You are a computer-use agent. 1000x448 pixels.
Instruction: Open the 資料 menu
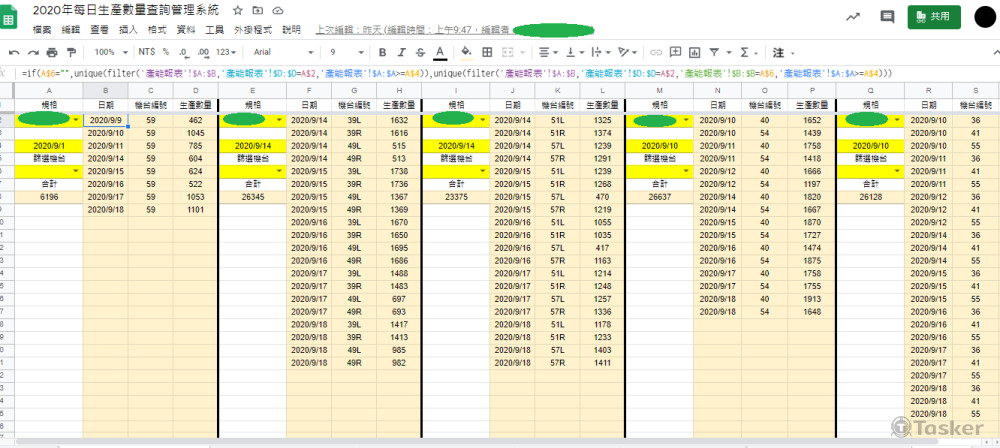(x=186, y=30)
